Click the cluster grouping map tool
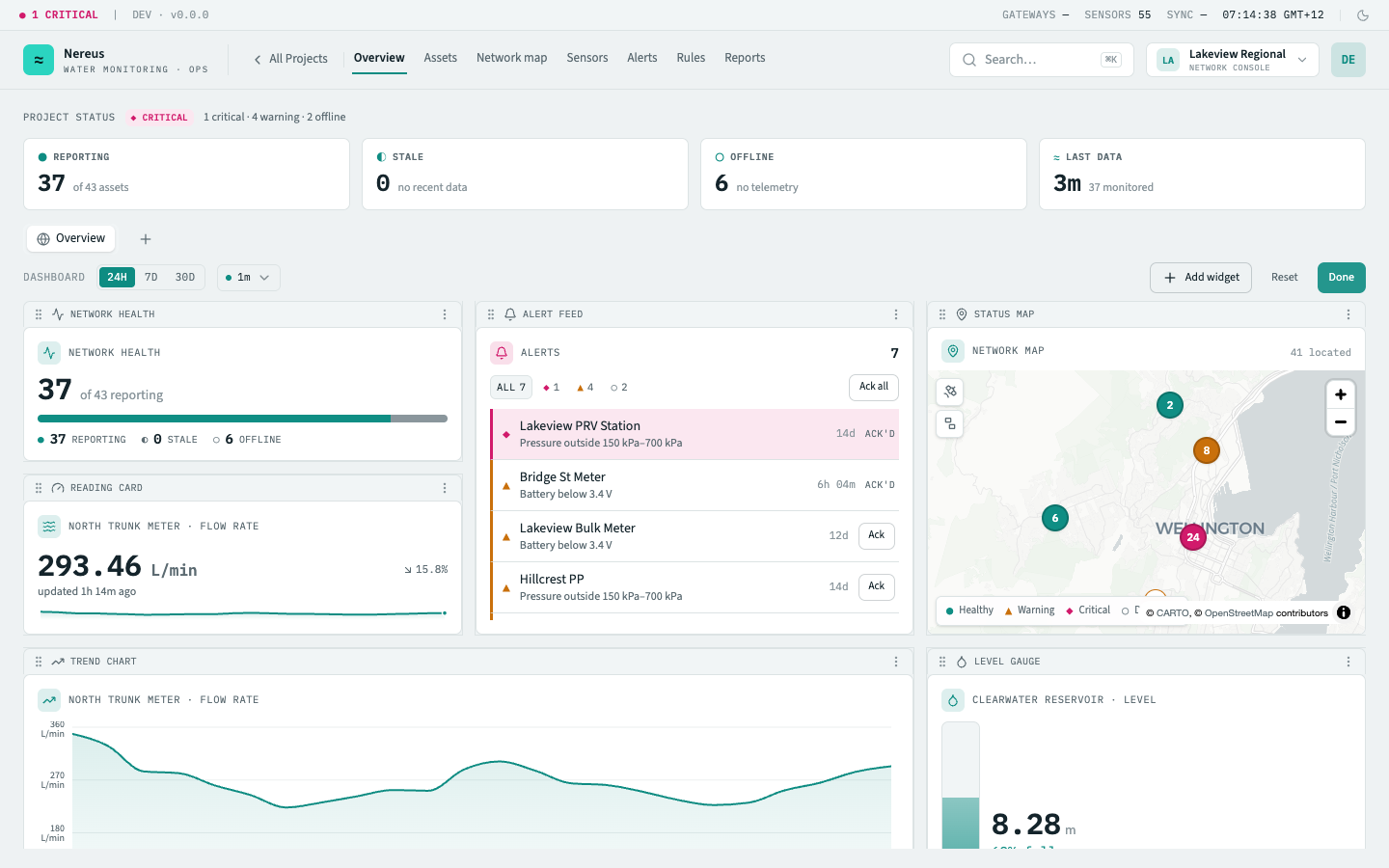1389x868 pixels. coord(950,424)
